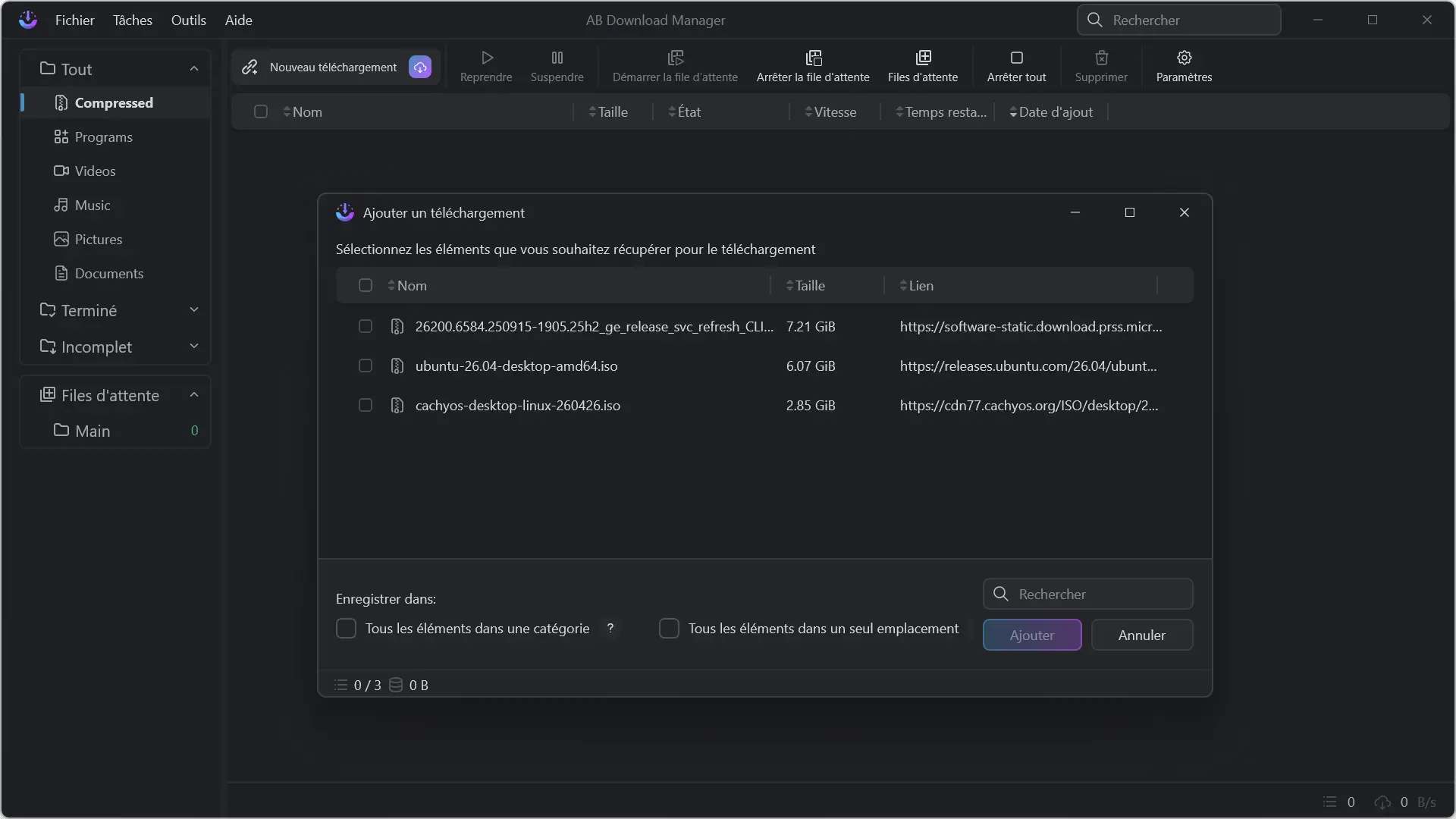Image resolution: width=1456 pixels, height=819 pixels.
Task: Expand the Terminé section
Action: [194, 309]
